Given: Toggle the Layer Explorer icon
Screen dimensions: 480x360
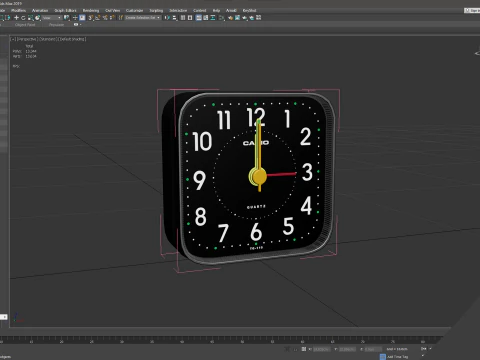Looking at the screenshot, I should [x=190, y=18].
